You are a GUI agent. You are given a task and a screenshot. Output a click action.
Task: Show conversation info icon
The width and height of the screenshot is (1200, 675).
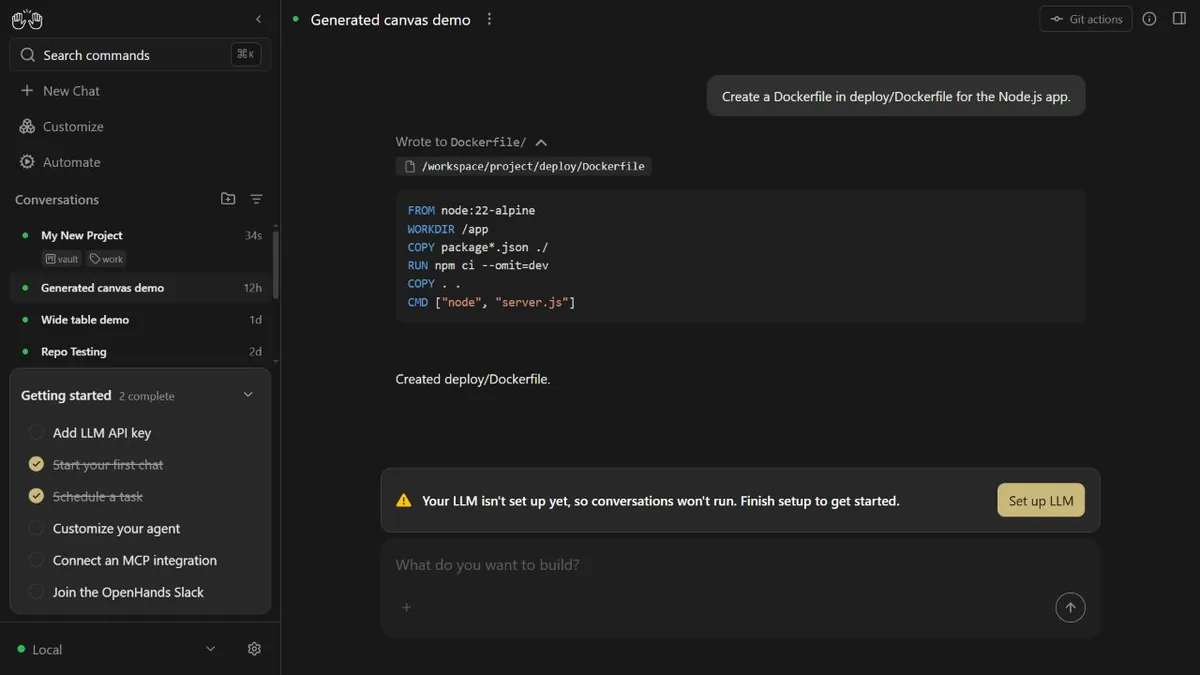1149,19
